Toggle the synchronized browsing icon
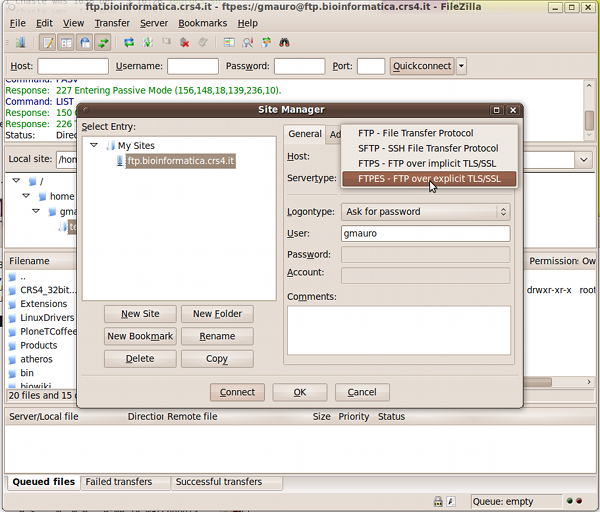Viewport: 600px width, 512px height. tap(266, 42)
